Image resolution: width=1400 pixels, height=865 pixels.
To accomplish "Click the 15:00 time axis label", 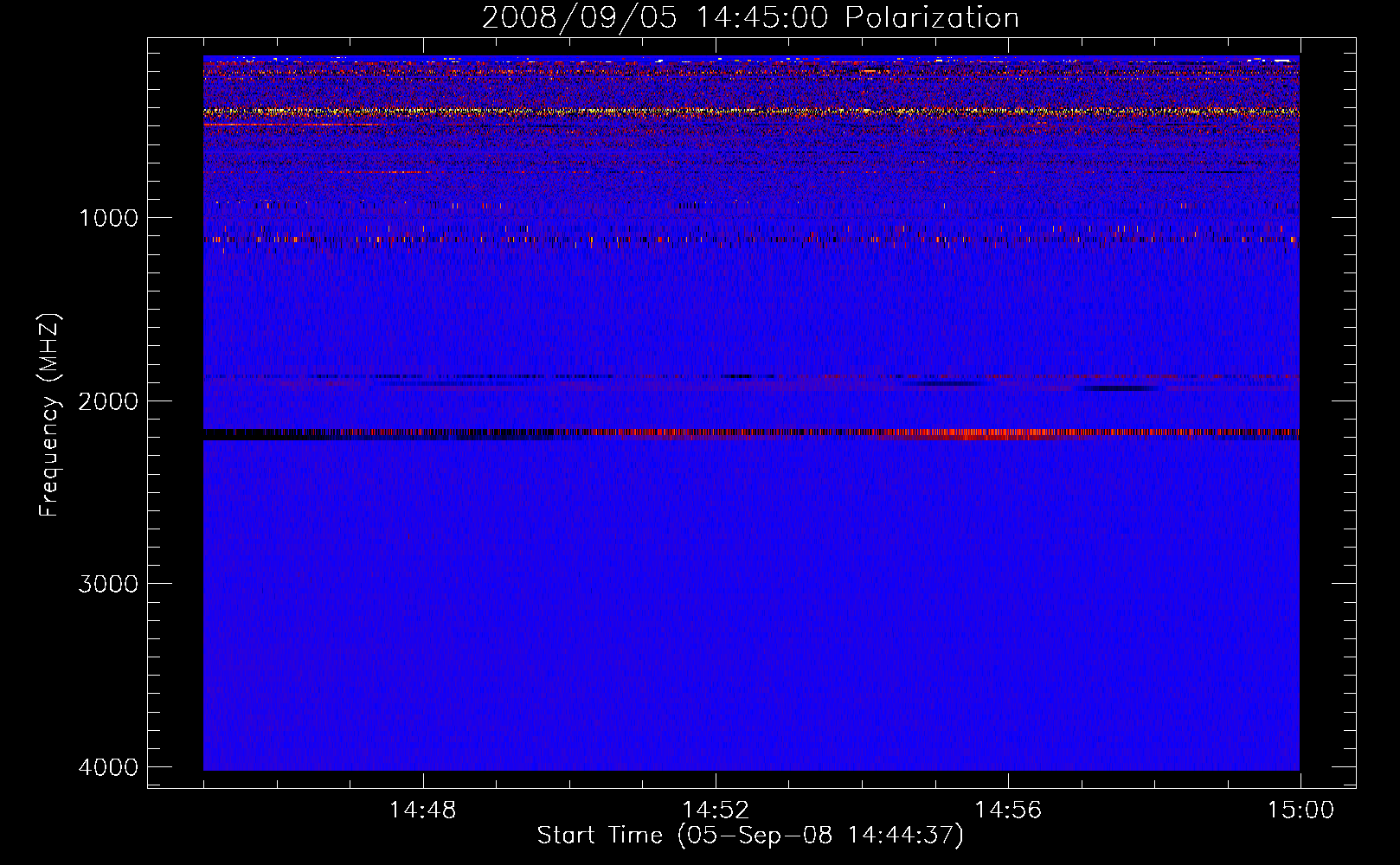I will (x=1300, y=811).
